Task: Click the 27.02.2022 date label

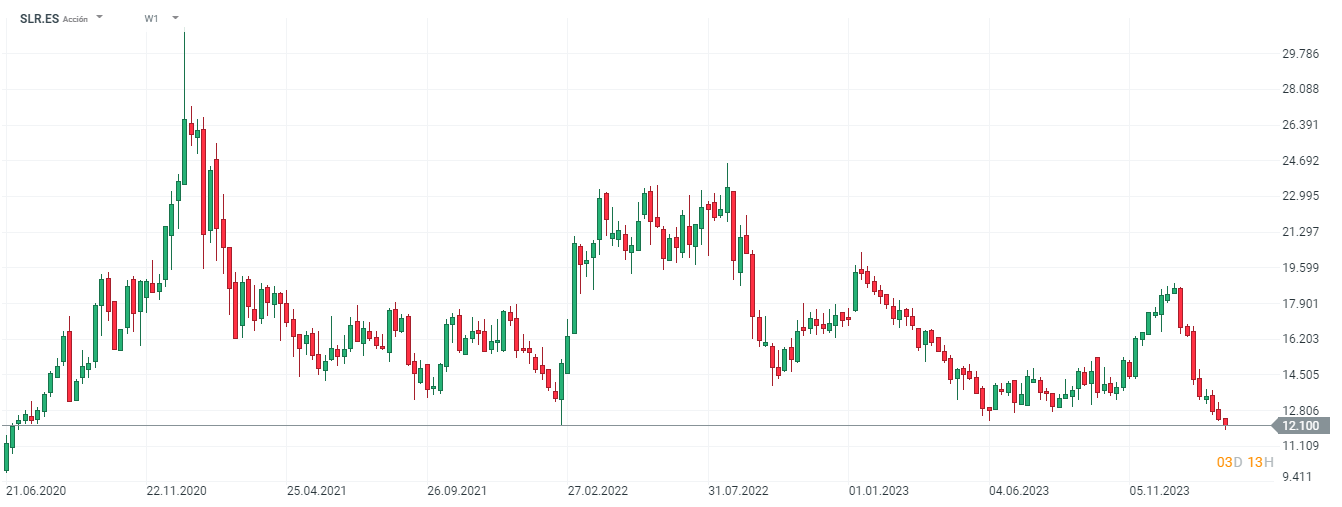Action: 597,491
